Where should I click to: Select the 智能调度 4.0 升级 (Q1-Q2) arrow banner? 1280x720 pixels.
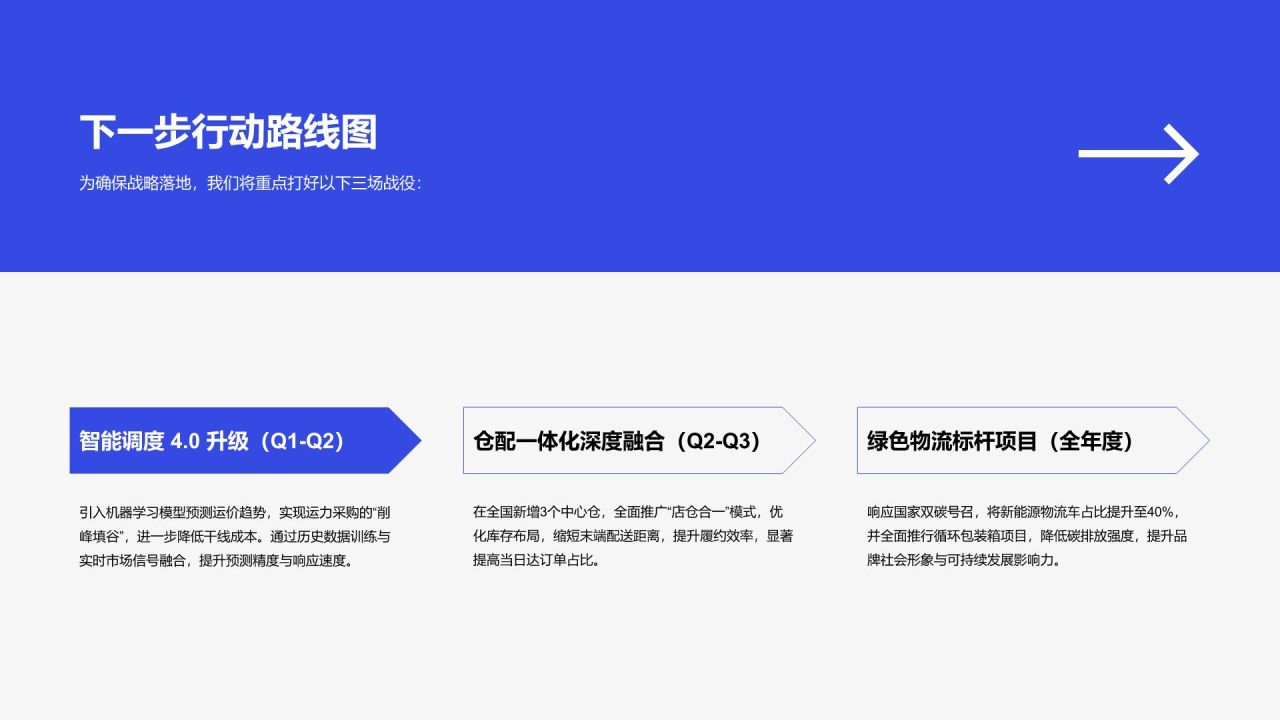click(245, 440)
